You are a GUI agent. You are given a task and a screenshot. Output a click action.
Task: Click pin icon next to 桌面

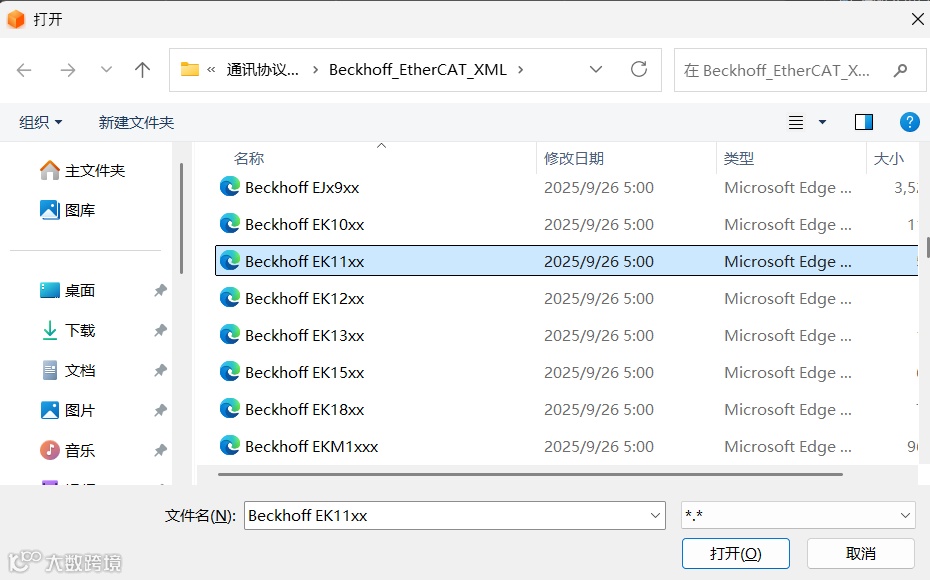pos(160,291)
